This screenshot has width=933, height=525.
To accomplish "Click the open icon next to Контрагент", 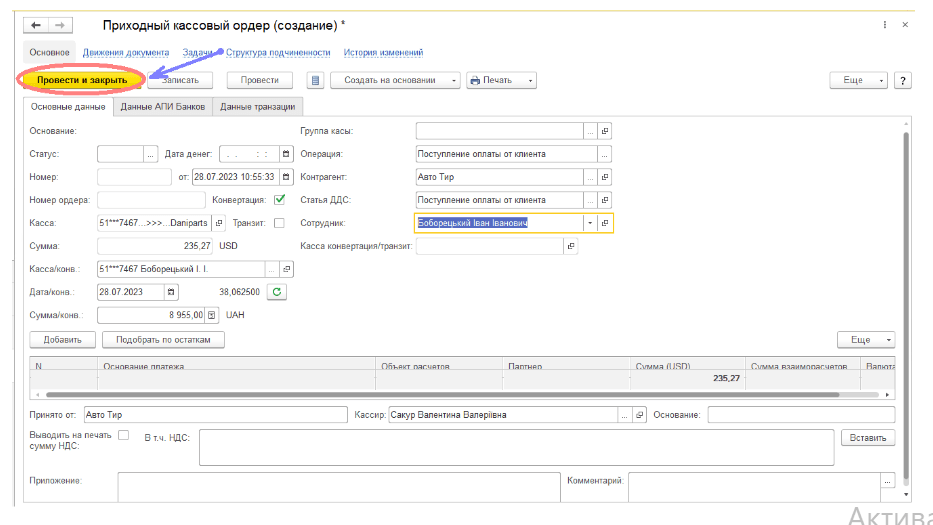I will (604, 177).
